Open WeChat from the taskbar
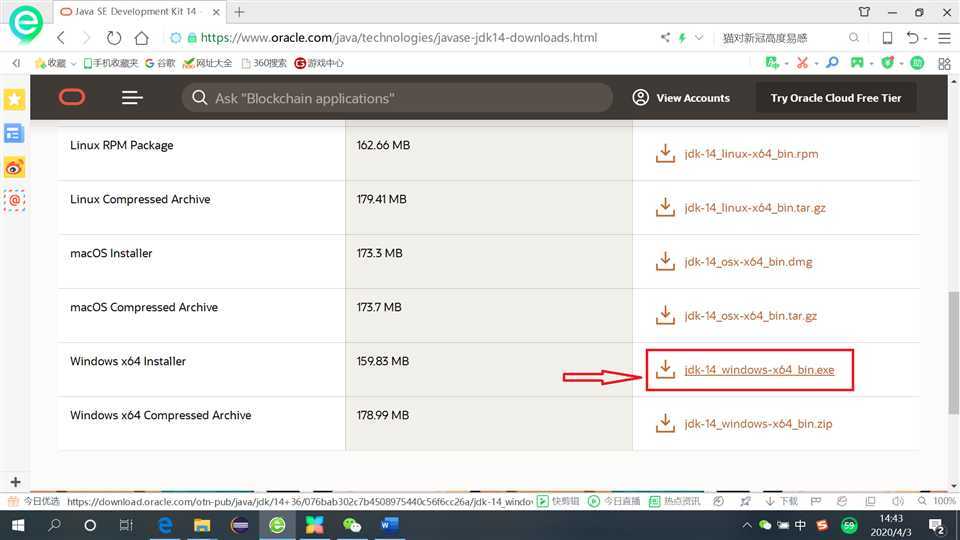 click(352, 525)
